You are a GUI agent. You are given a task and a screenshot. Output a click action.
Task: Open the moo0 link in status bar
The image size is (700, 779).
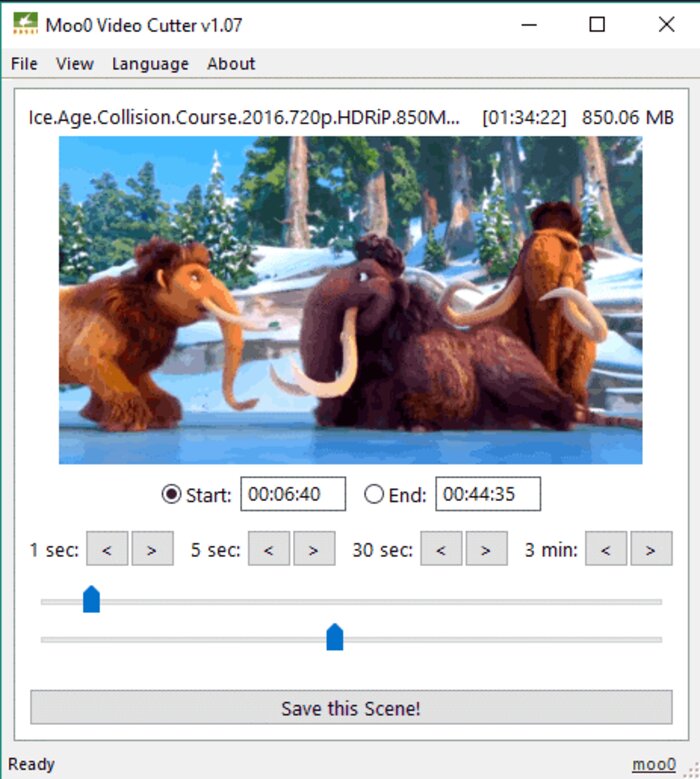654,764
